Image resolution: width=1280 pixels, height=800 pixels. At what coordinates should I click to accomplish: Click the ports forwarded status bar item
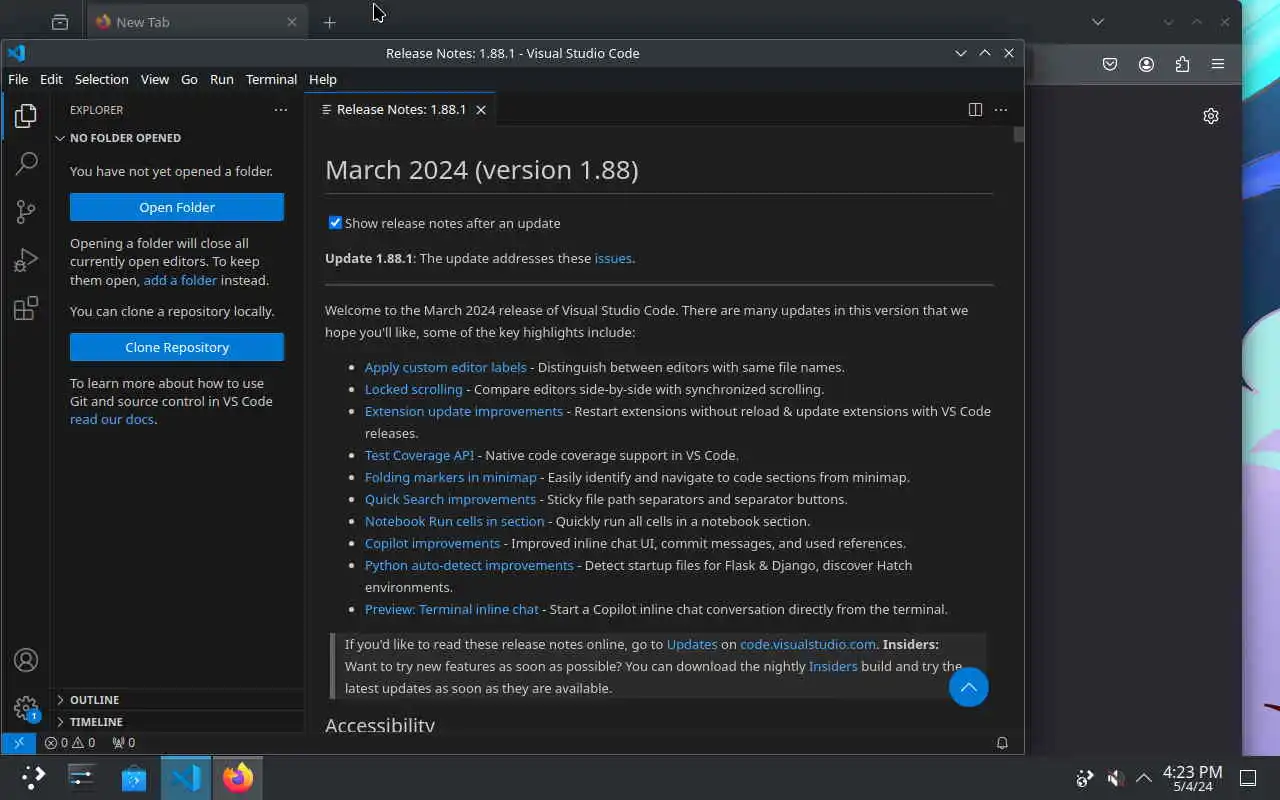click(x=123, y=743)
